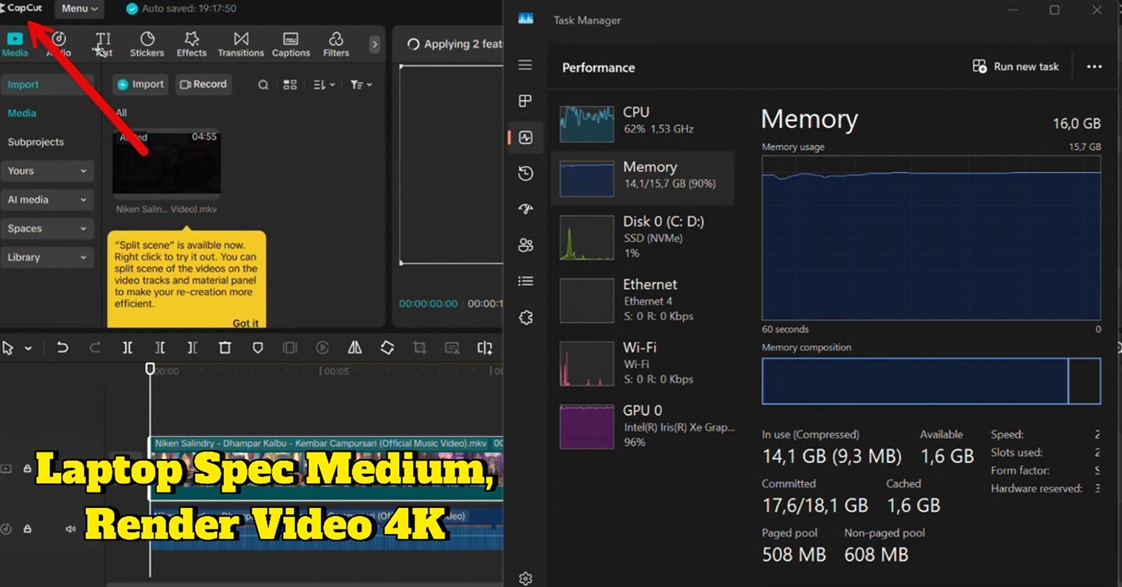This screenshot has height=587, width=1122.
Task: Undo the last edit
Action: coord(62,348)
